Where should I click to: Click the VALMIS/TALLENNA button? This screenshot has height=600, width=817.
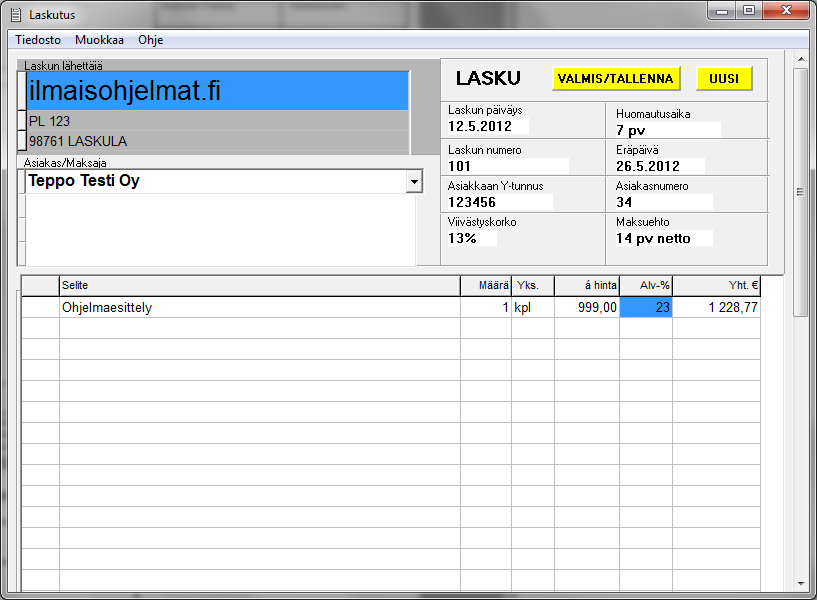(x=616, y=79)
